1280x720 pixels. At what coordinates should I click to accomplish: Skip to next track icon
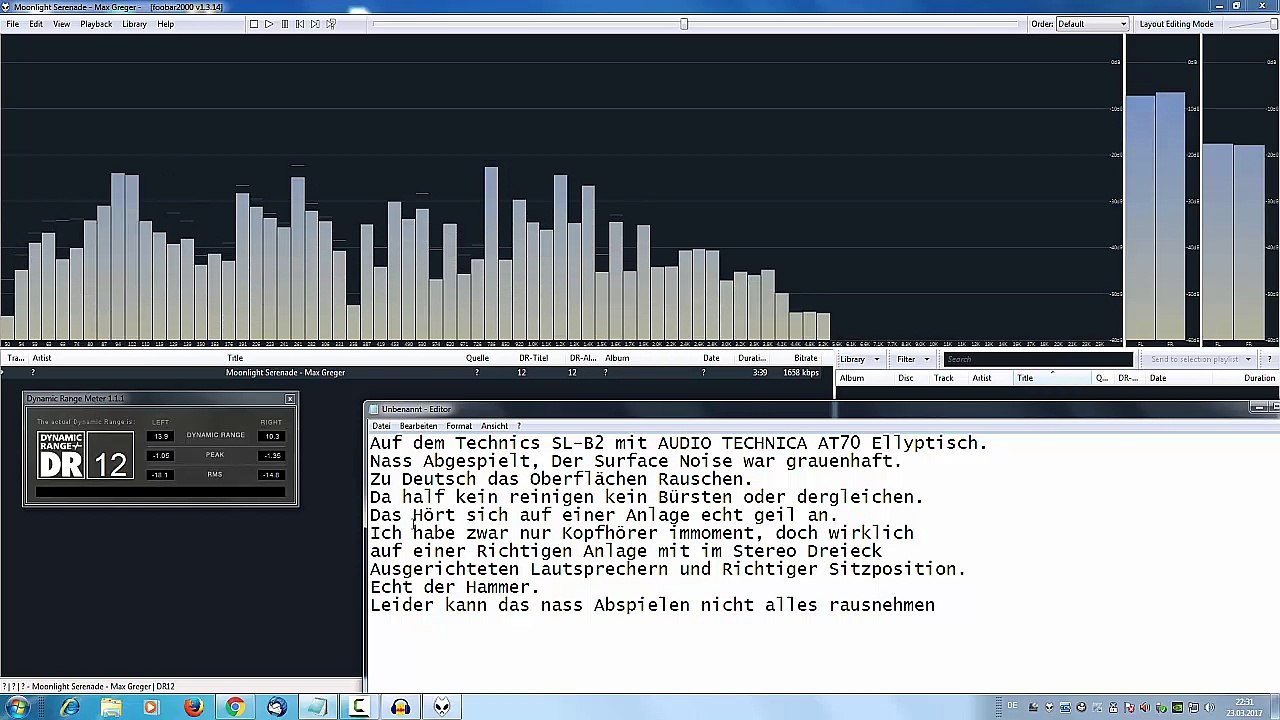(315, 24)
